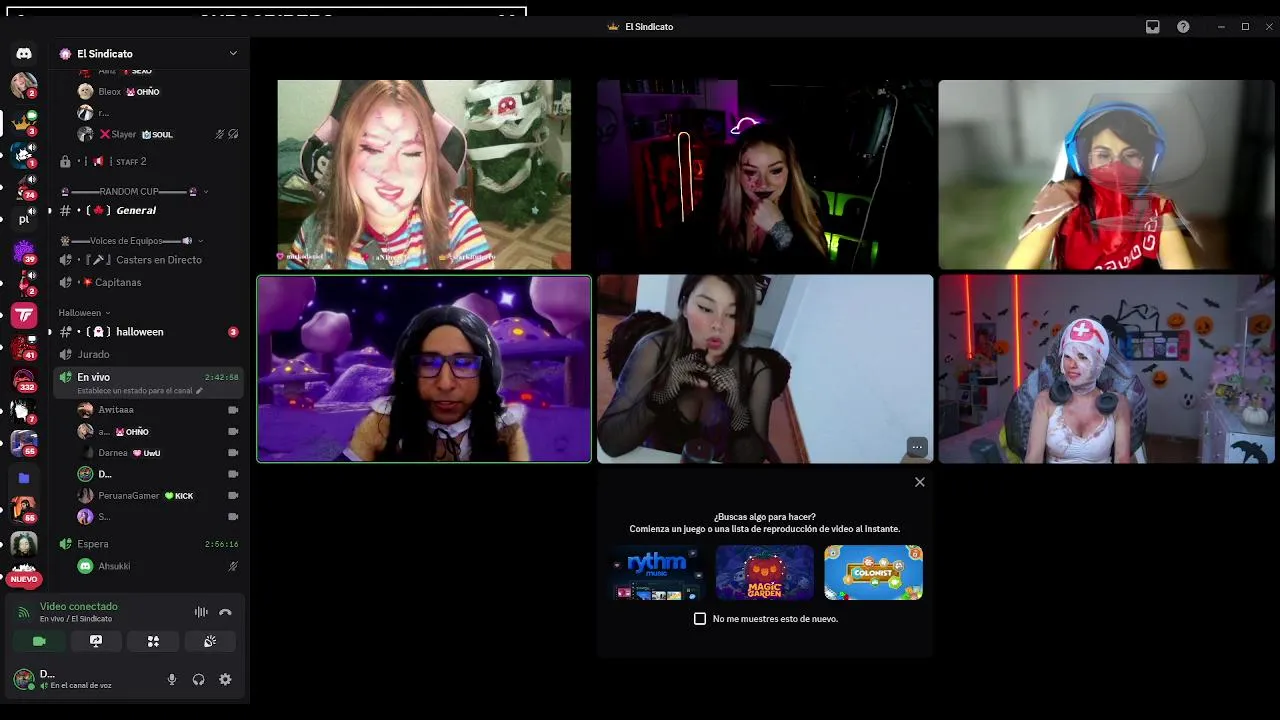Turn off camera in voice panel
Screen dimensions: 1280x720
pos(39,641)
